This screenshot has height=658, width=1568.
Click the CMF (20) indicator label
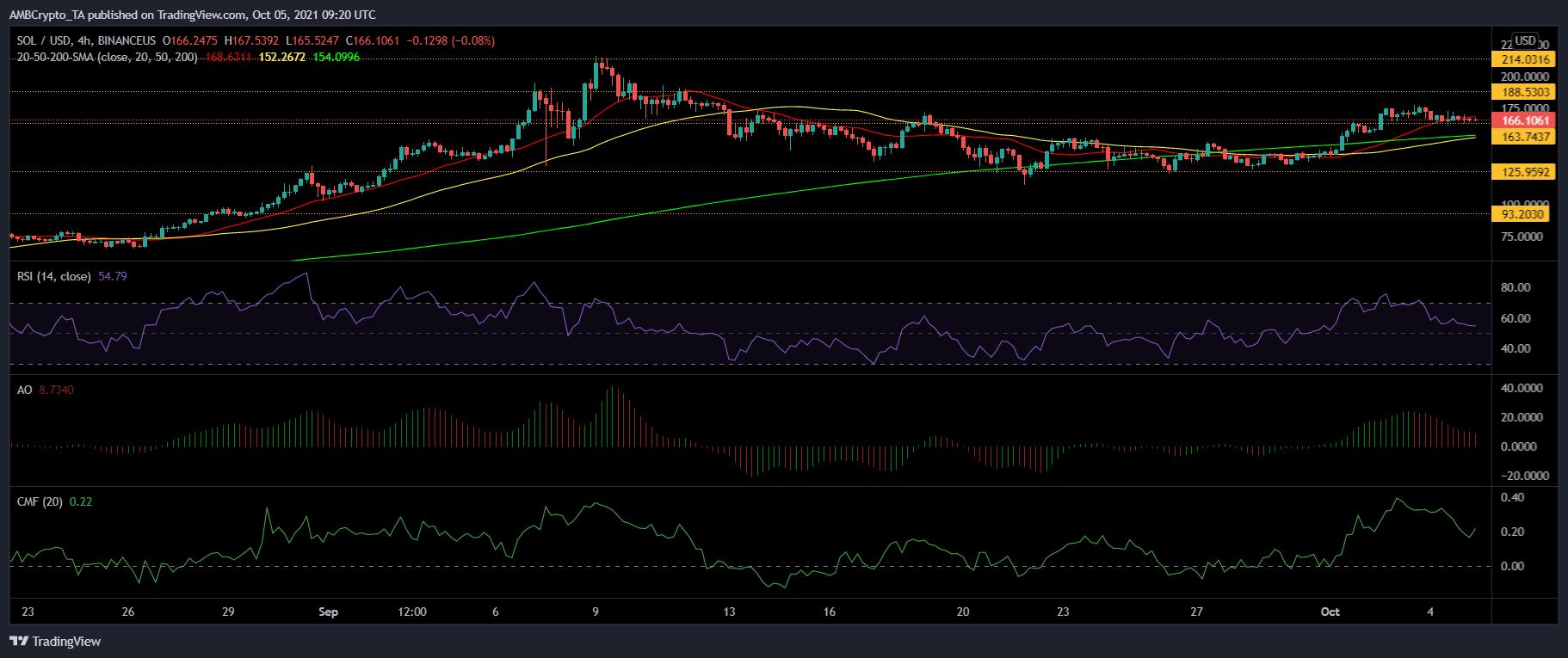click(x=40, y=501)
